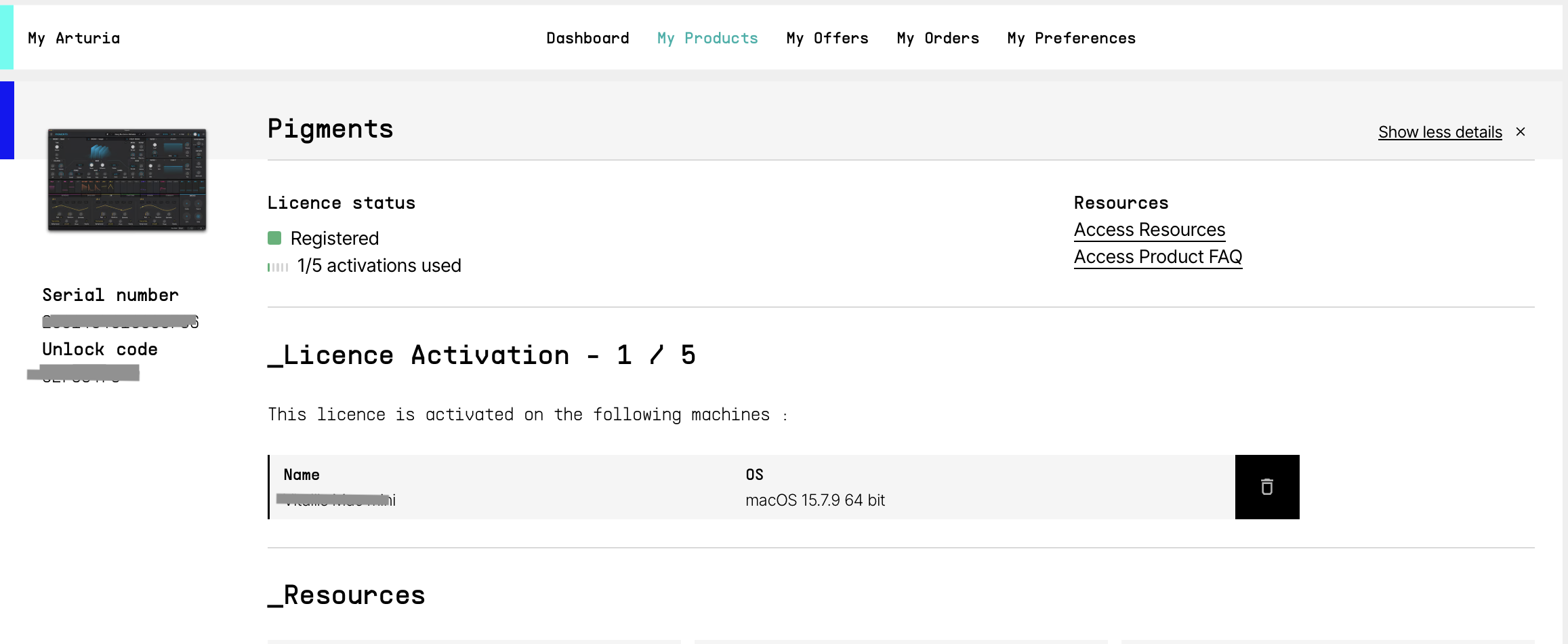Select the Resources heading above links
The image size is (1568, 644).
[x=1121, y=203]
